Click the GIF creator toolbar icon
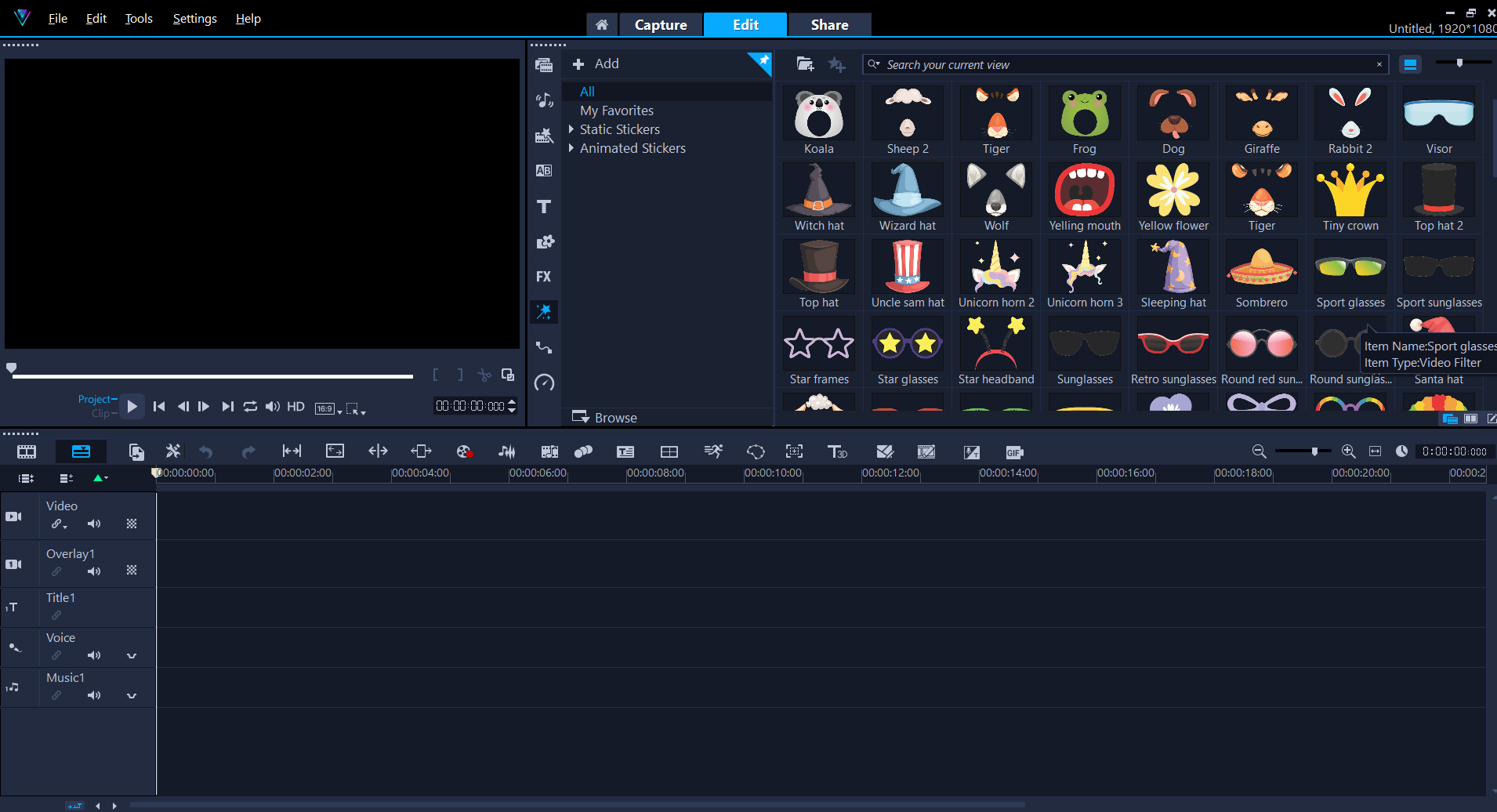This screenshot has height=812, width=1497. coord(1014,452)
